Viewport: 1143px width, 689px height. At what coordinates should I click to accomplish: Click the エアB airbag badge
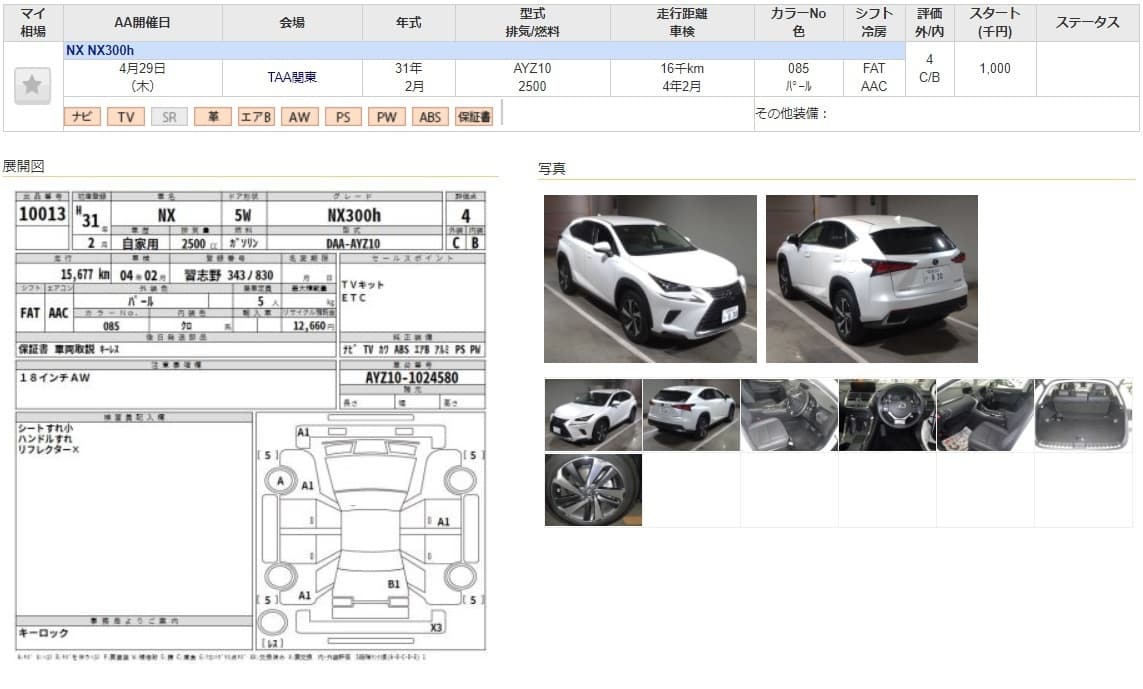tap(256, 117)
